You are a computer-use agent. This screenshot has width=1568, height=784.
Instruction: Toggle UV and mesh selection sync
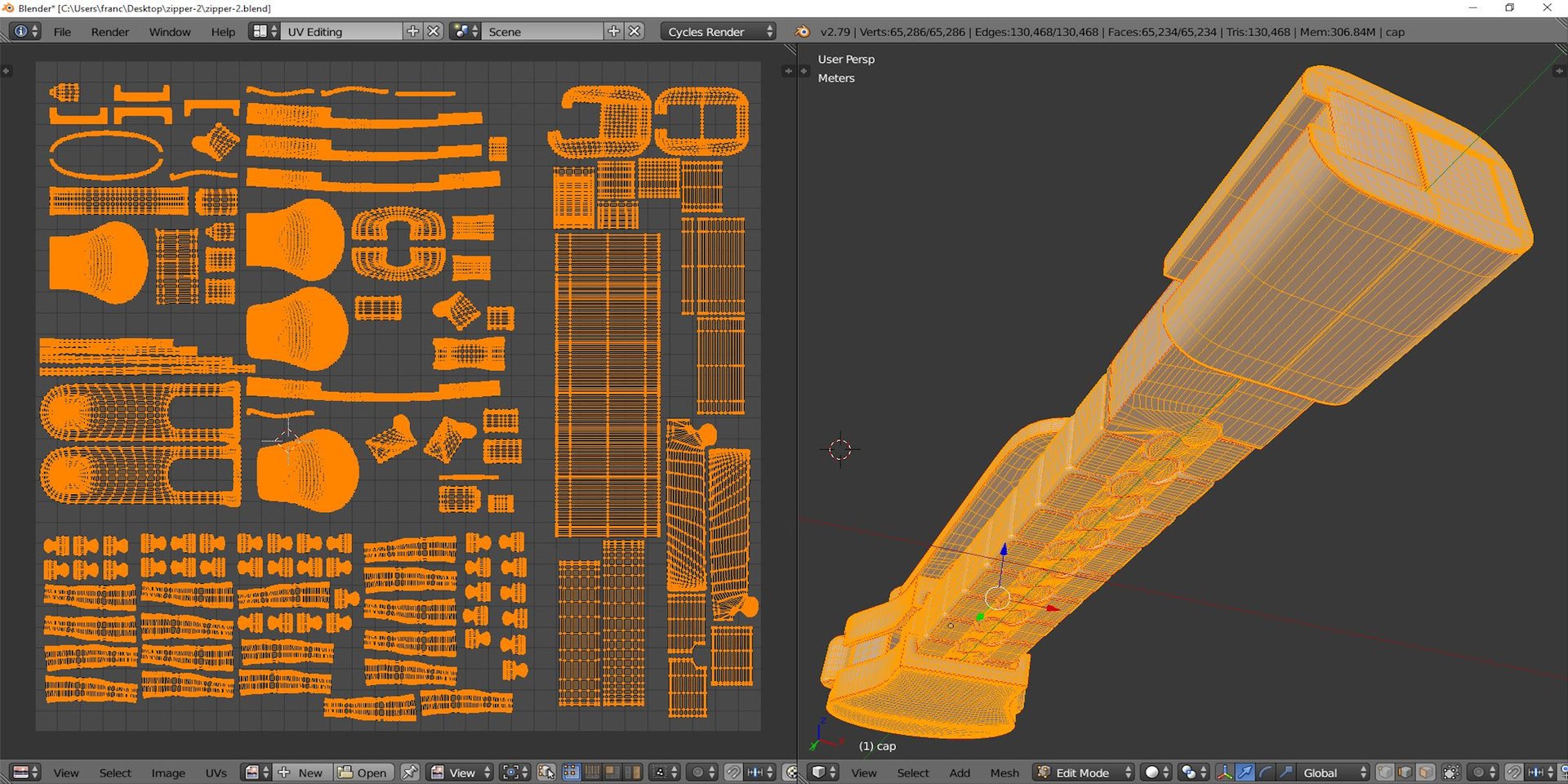(546, 772)
